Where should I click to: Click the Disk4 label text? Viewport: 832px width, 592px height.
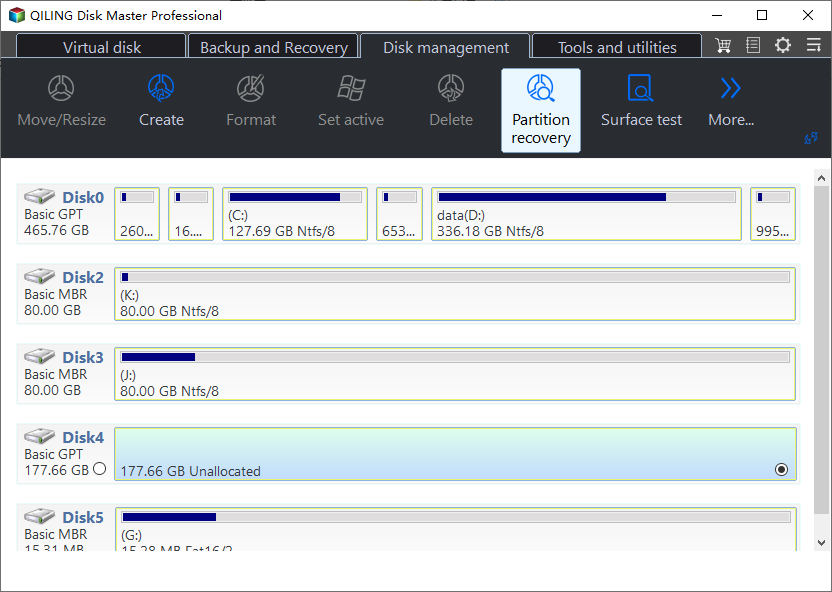click(x=83, y=438)
